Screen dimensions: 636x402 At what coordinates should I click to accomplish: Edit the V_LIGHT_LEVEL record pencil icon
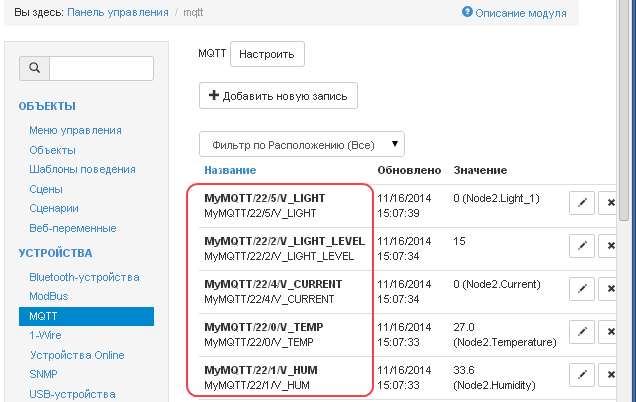581,245
